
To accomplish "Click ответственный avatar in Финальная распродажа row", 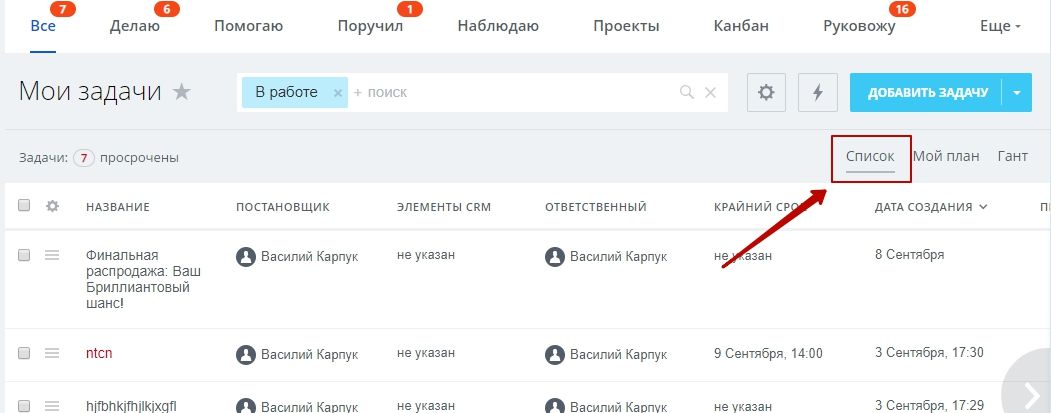I will [x=555, y=257].
